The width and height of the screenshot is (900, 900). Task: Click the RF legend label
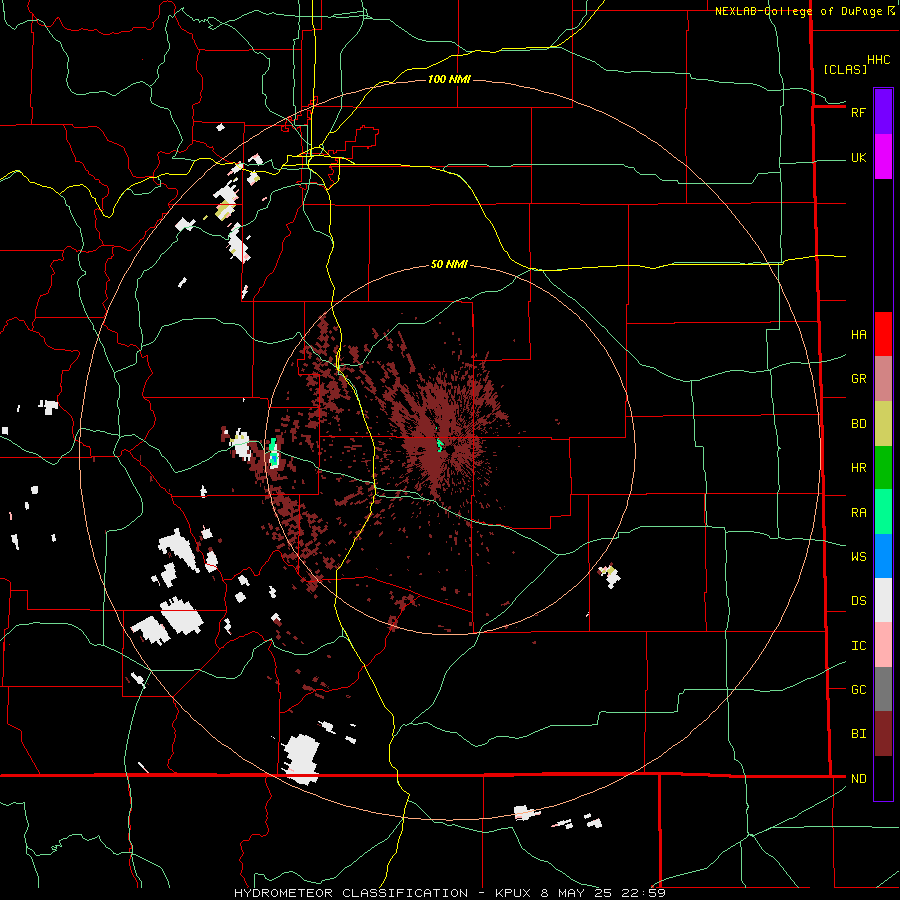point(858,112)
